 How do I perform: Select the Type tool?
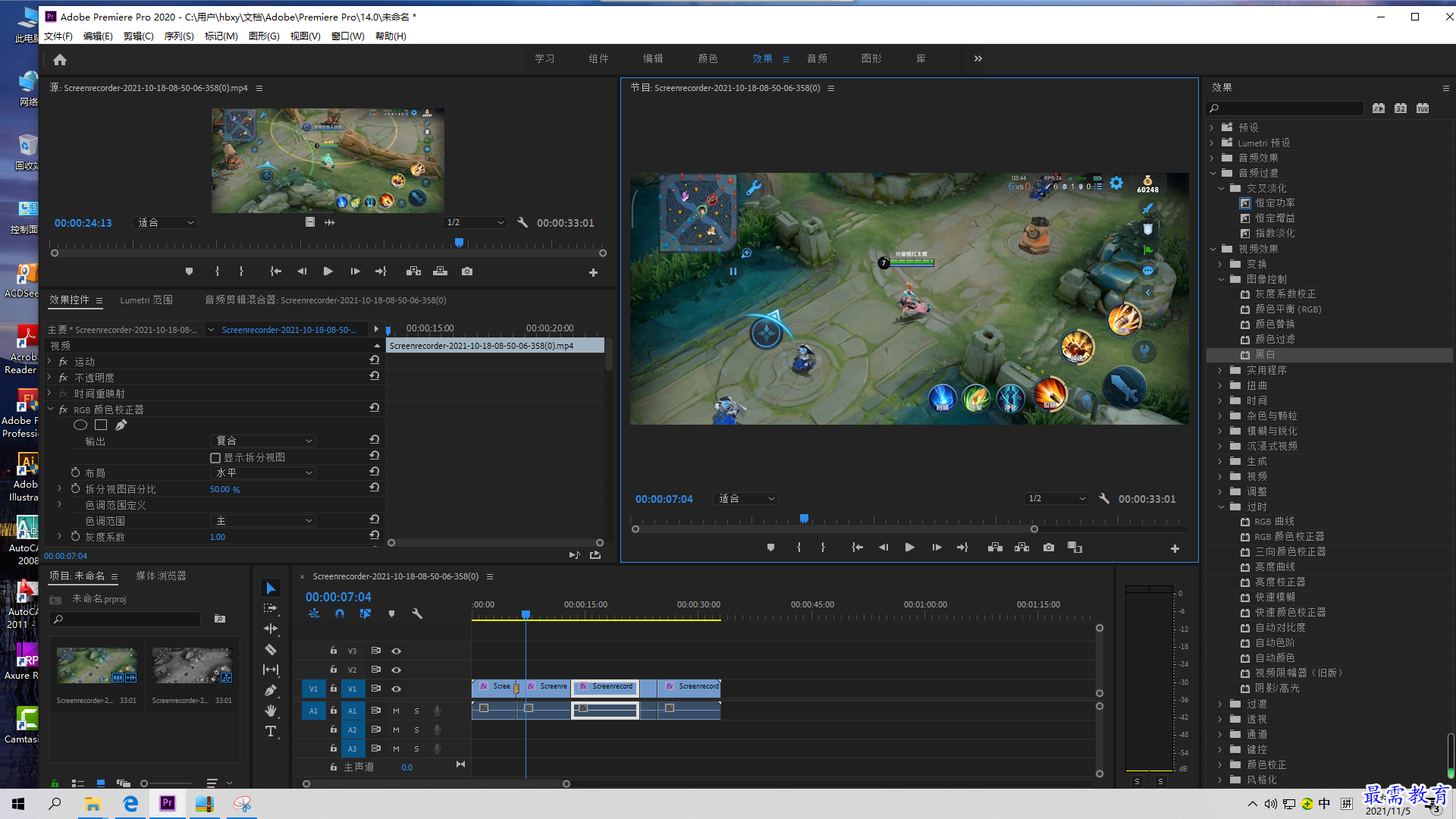click(271, 731)
